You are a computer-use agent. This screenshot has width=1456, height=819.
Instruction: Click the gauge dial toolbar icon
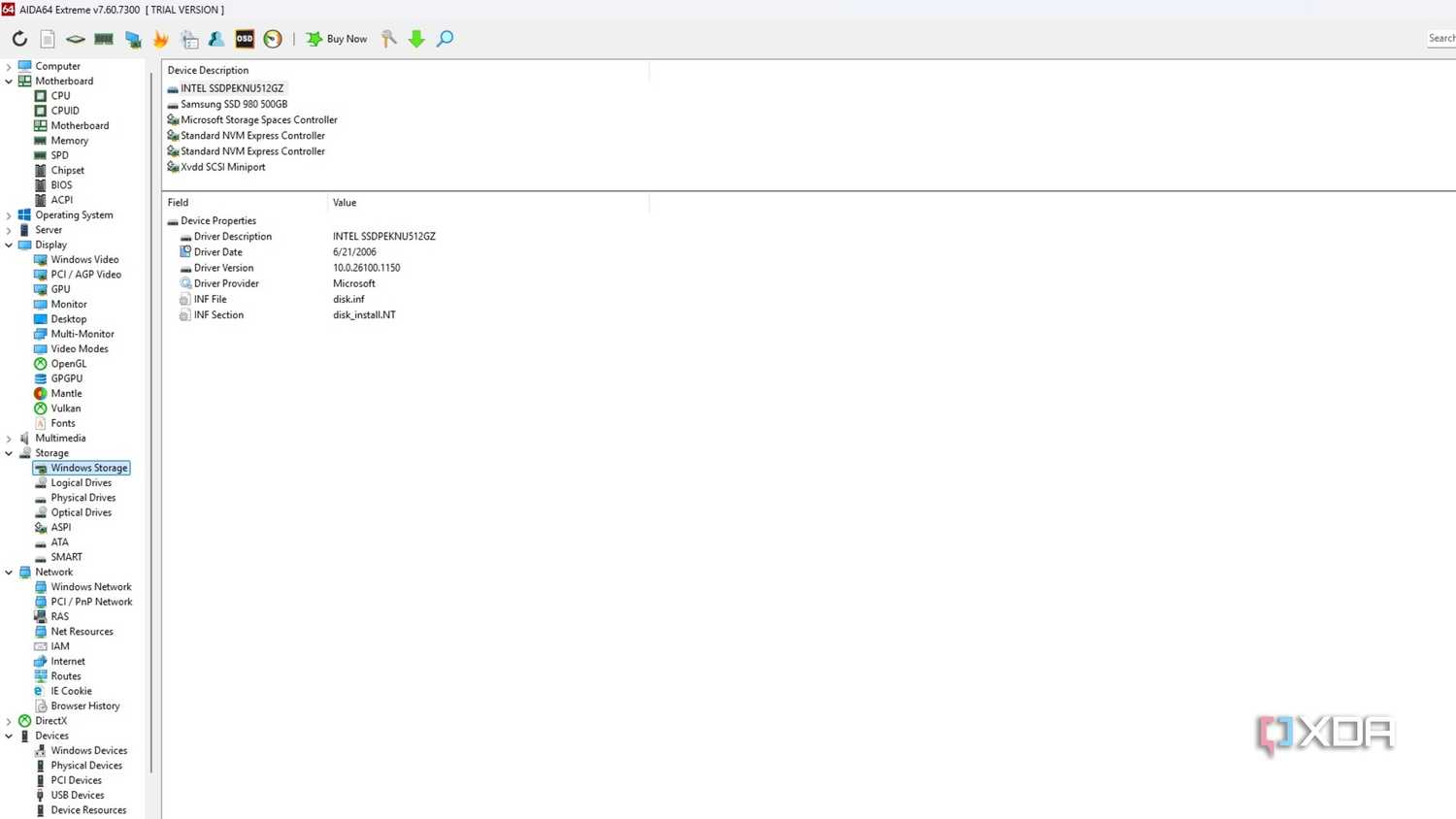[273, 39]
